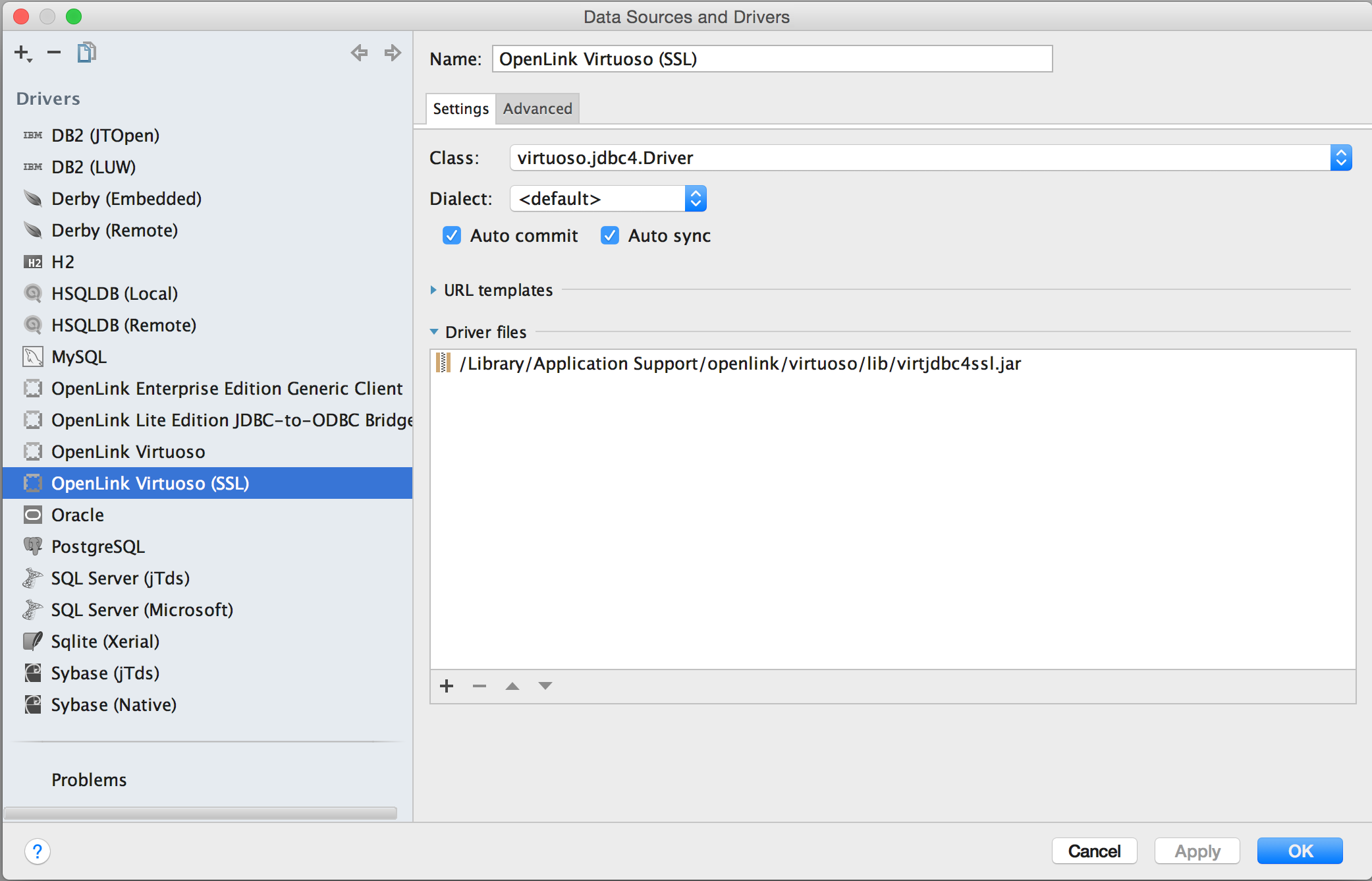Image resolution: width=1372 pixels, height=881 pixels.
Task: Select the H2 driver row
Action: click(207, 262)
